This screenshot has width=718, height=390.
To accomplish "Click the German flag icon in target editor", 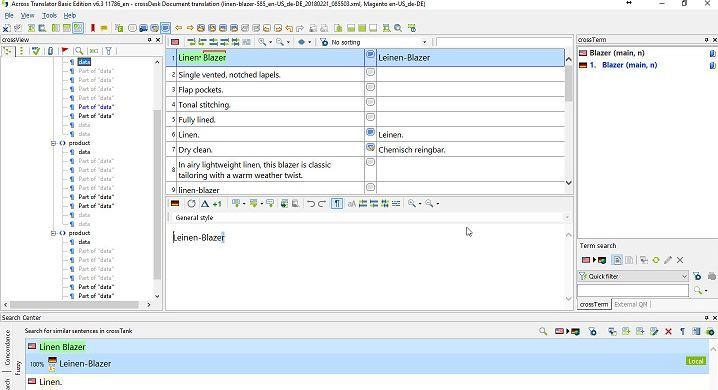I will (x=175, y=203).
